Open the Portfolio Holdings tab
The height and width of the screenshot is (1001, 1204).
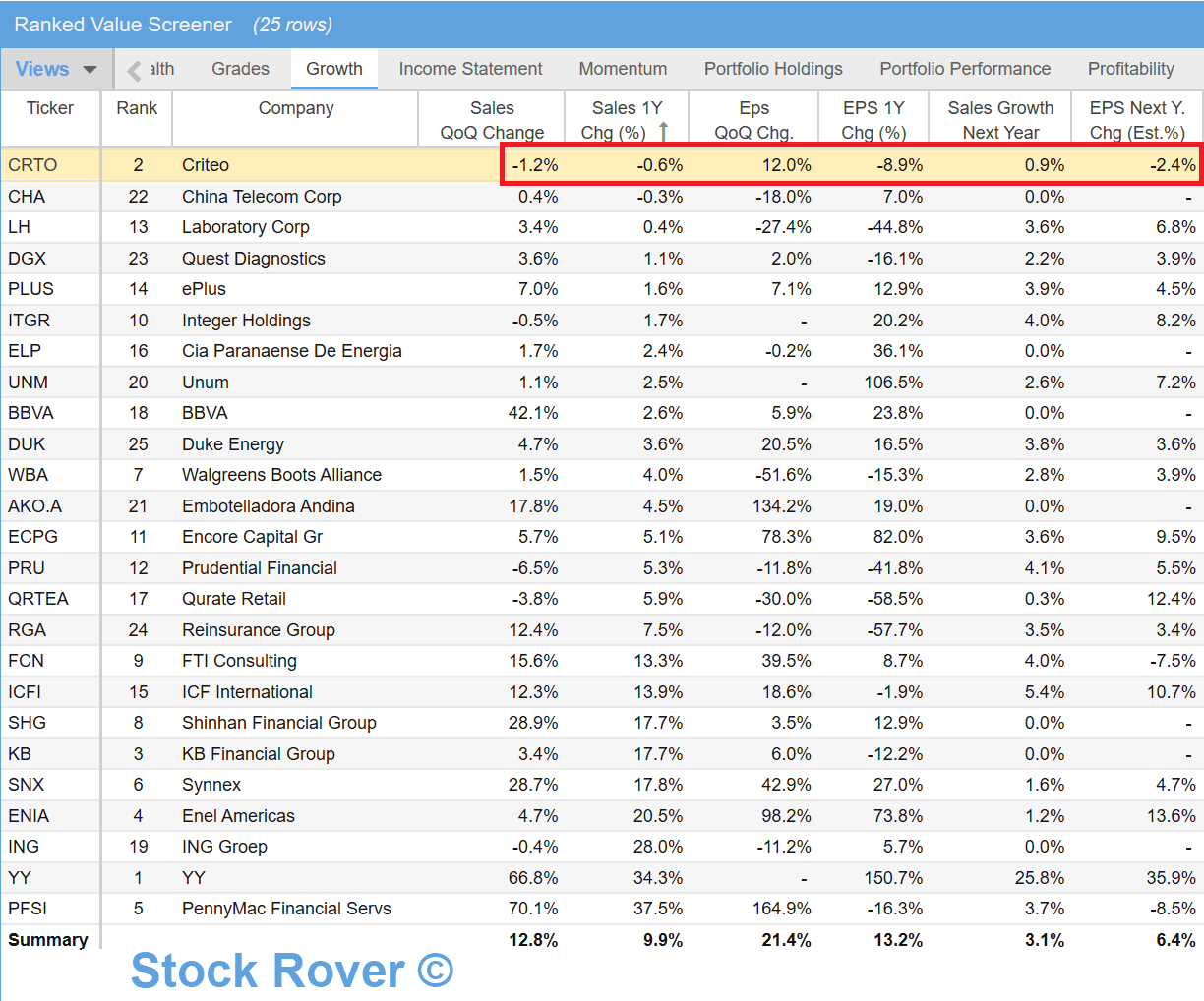[x=773, y=69]
